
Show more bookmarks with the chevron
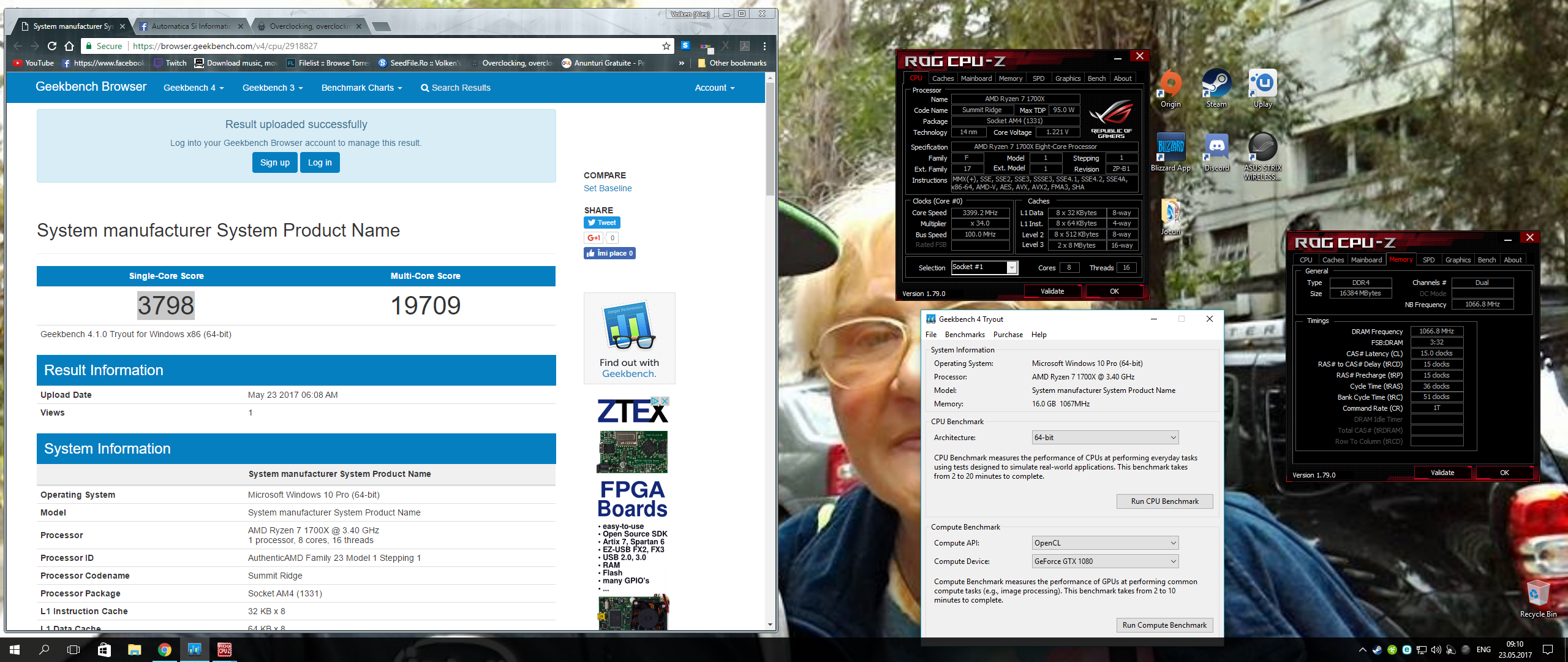[x=682, y=63]
